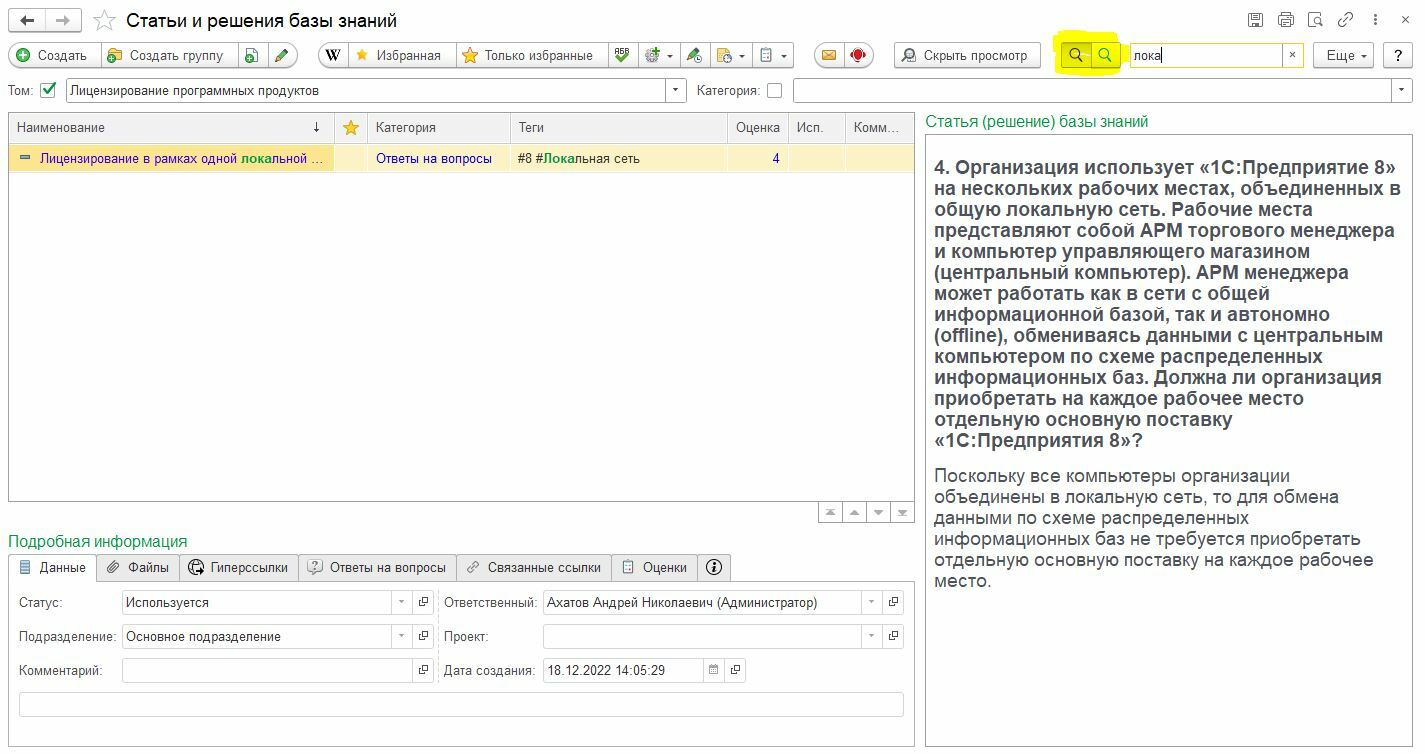Move to first record with the double-up arrow
This screenshot has height=754, width=1425.
(x=830, y=512)
